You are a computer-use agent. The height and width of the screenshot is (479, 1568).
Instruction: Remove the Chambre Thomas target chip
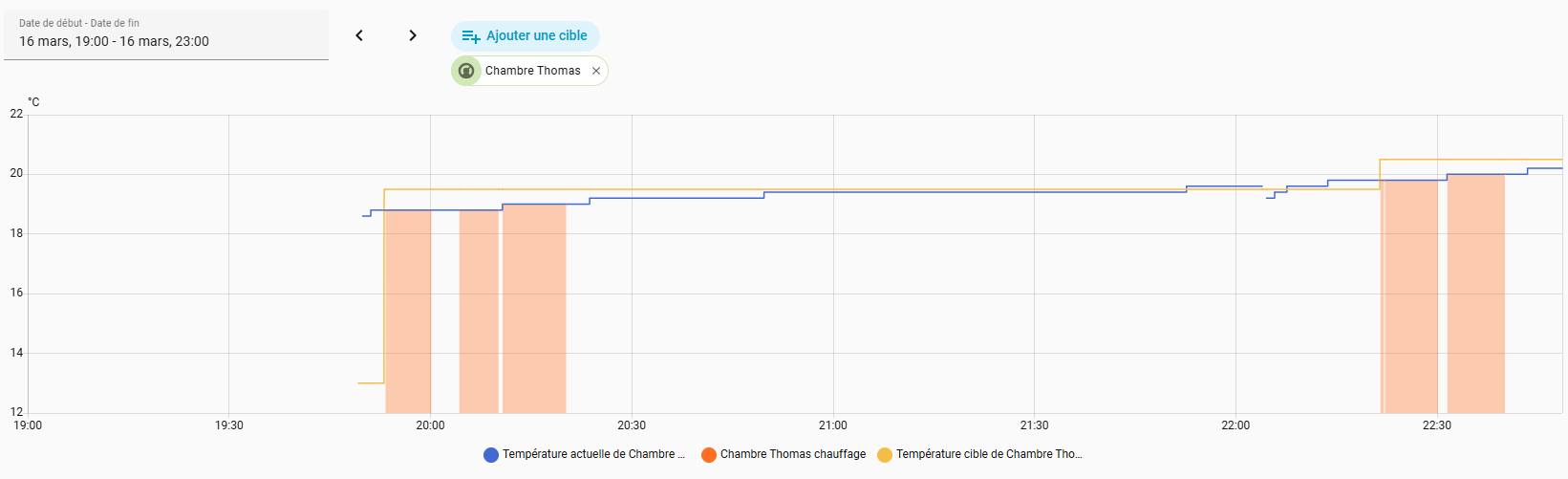pos(596,71)
